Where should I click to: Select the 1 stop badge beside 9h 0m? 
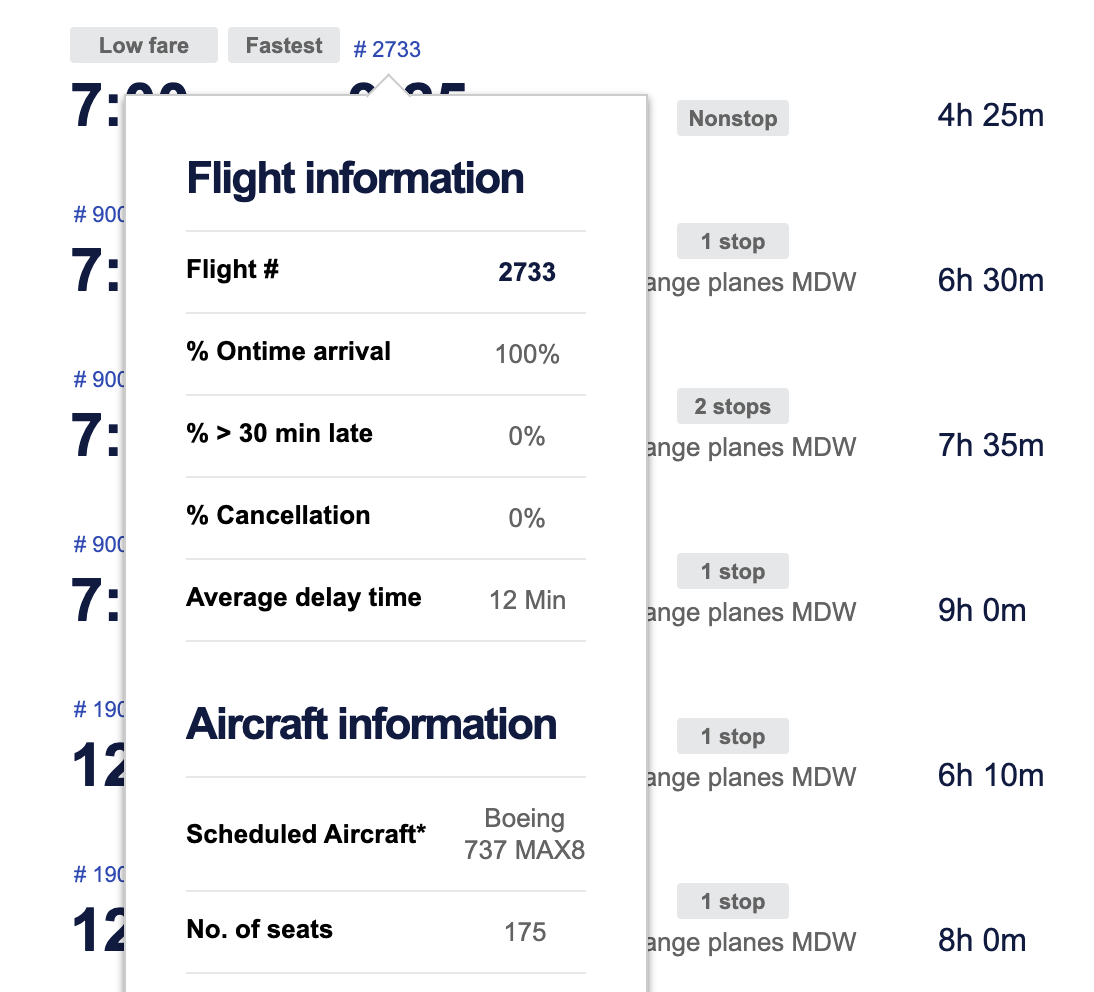click(733, 572)
